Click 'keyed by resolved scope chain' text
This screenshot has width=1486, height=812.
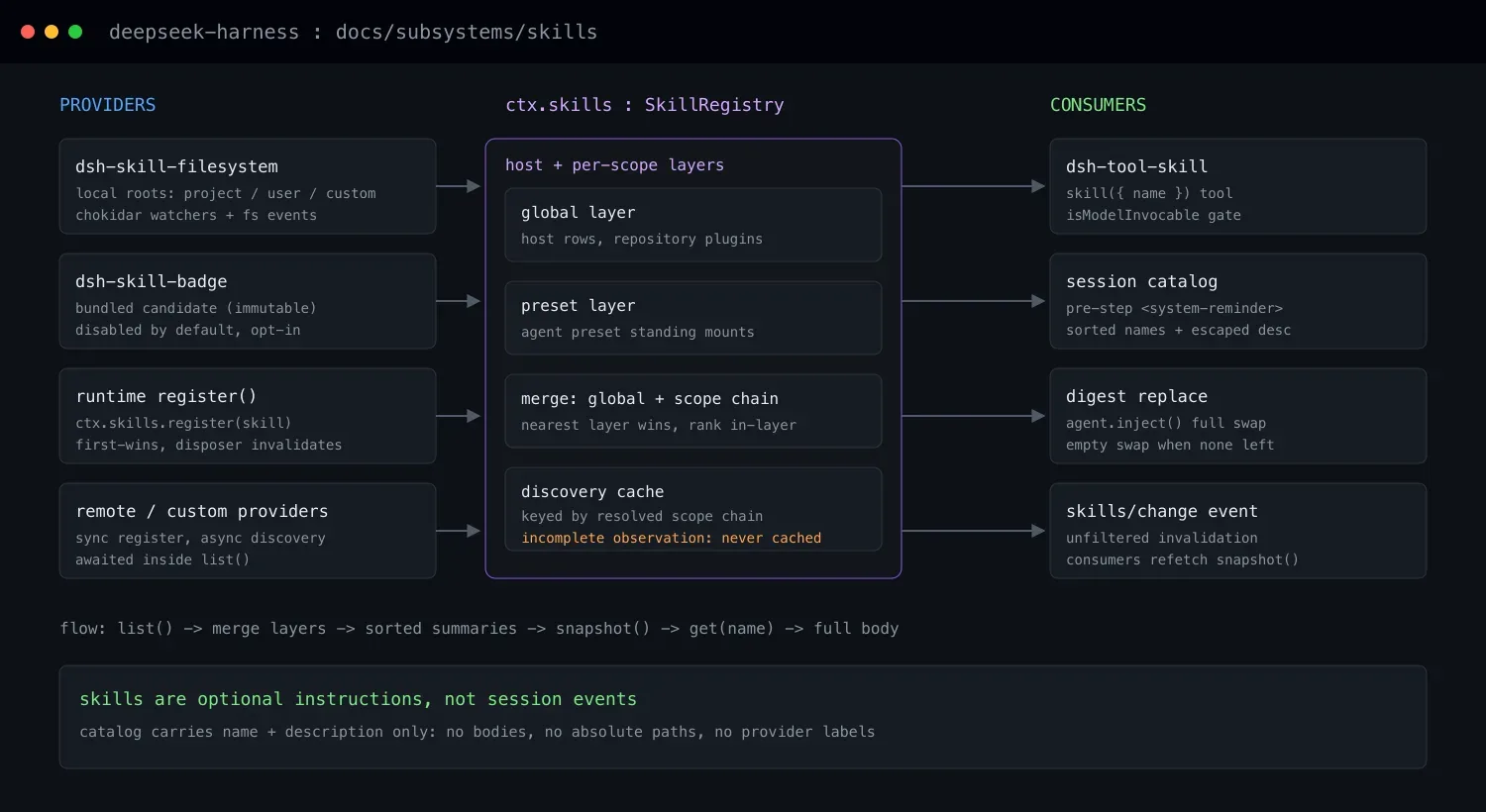click(642, 516)
